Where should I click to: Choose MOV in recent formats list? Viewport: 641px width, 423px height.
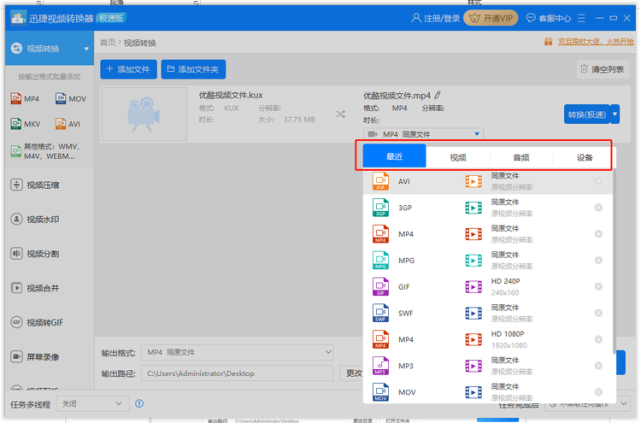(488, 392)
